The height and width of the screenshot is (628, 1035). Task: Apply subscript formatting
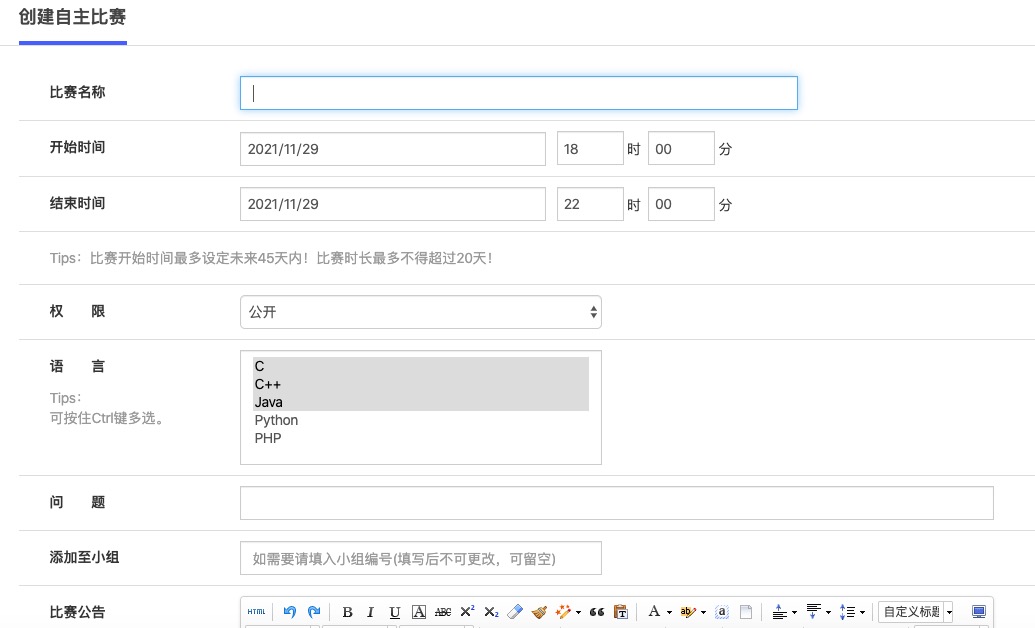491,612
